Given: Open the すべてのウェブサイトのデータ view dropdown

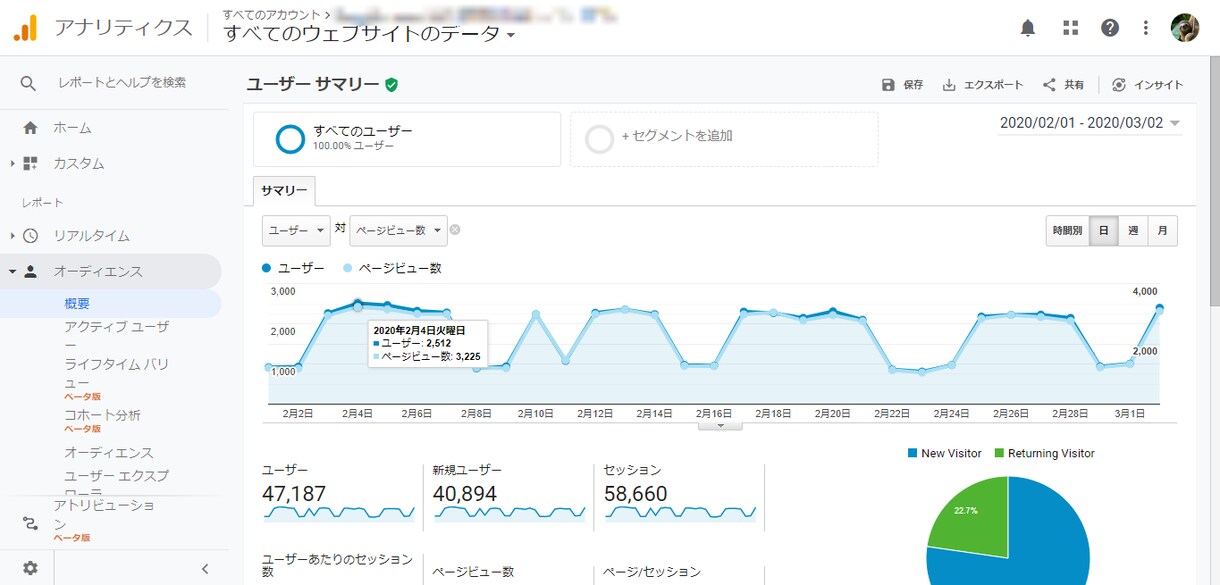Looking at the screenshot, I should (370, 34).
